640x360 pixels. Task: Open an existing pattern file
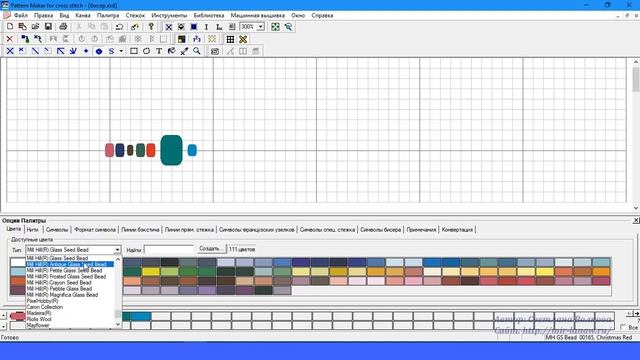(x=35, y=27)
